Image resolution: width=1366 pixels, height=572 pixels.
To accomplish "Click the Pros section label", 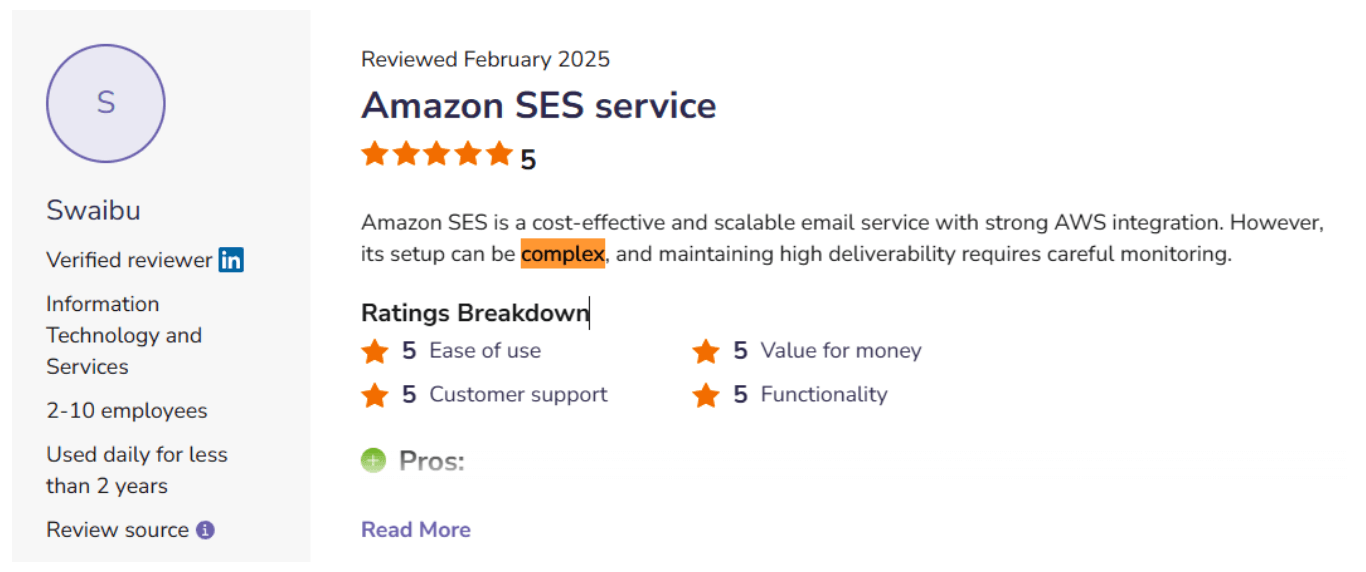I will pos(432,461).
